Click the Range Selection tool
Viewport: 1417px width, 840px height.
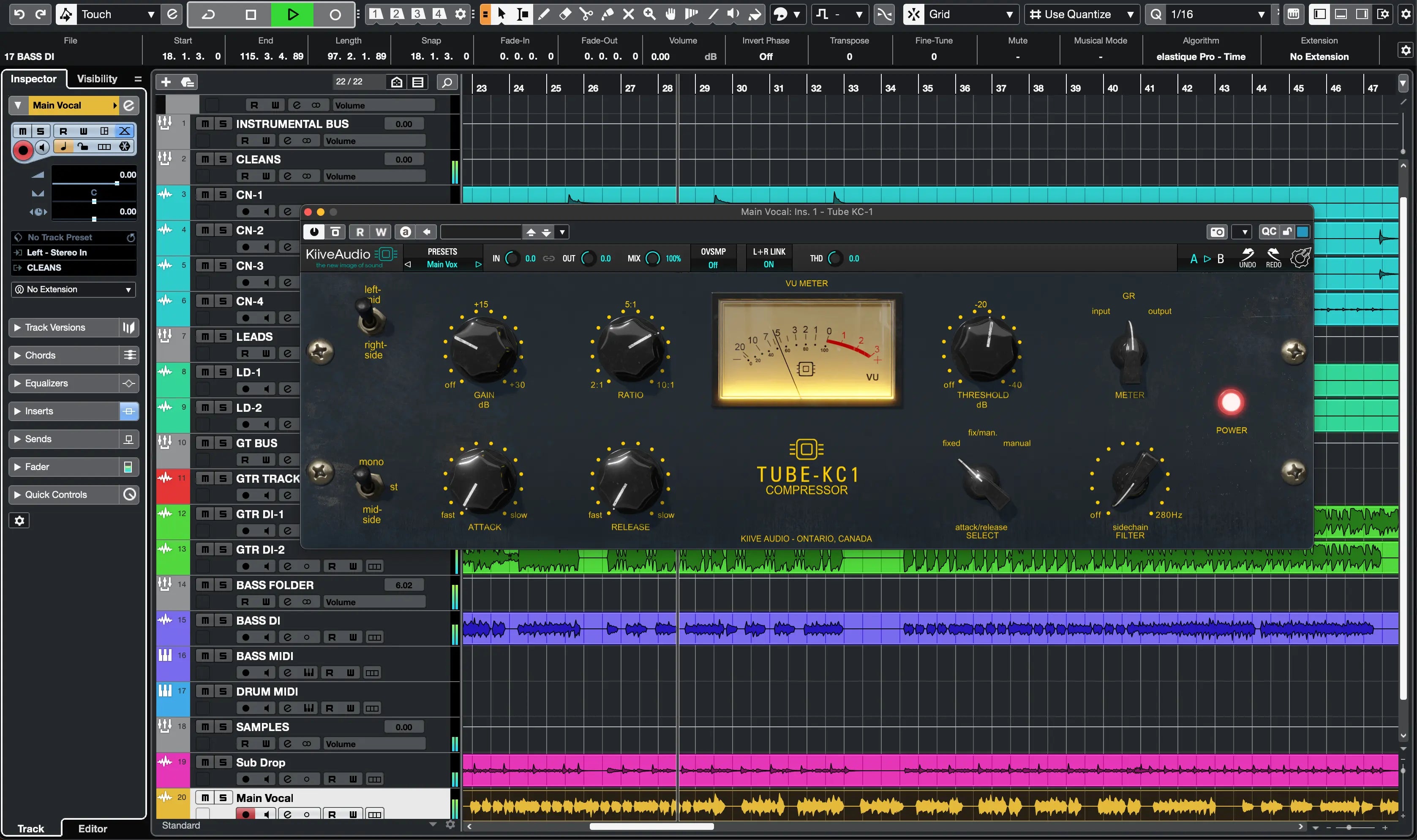(523, 14)
